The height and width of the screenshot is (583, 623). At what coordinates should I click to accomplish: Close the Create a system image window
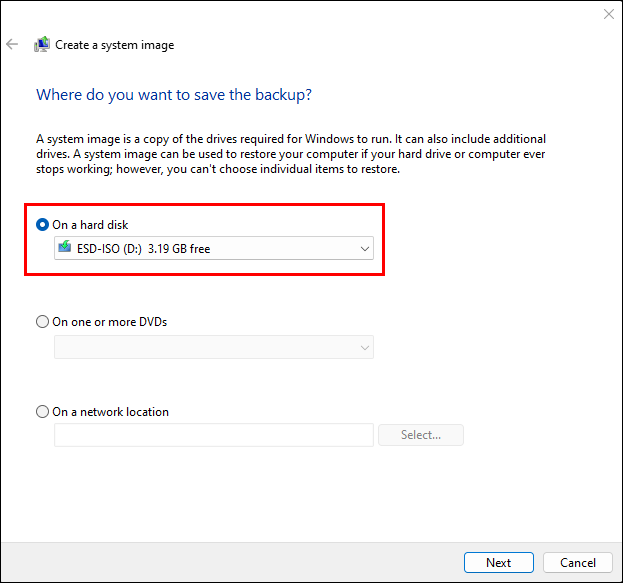(x=608, y=14)
